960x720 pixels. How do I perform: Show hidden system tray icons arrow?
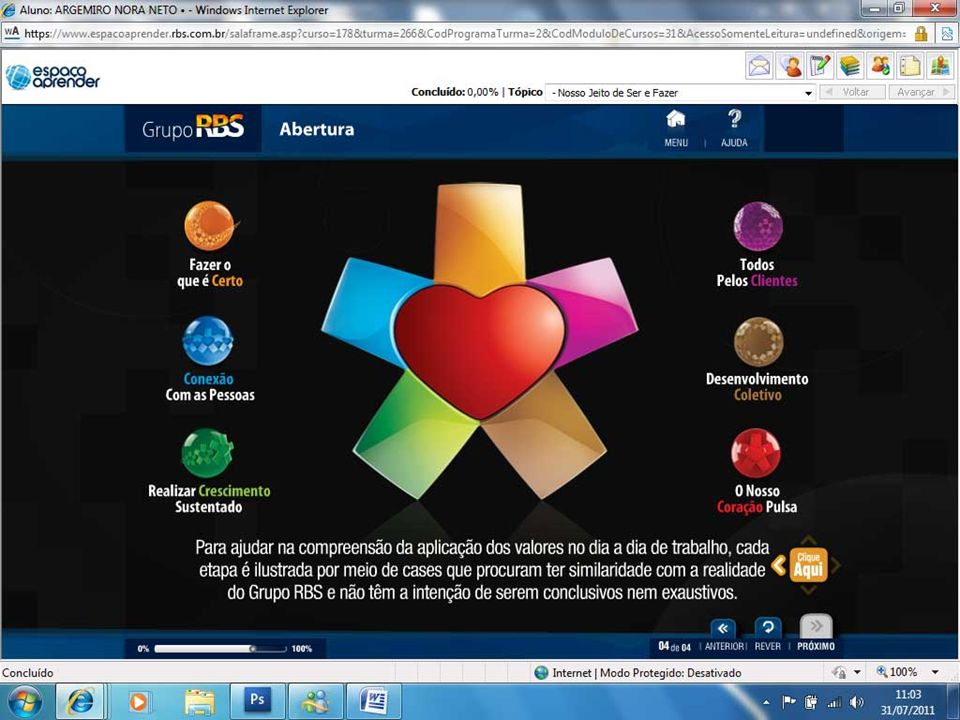(767, 703)
